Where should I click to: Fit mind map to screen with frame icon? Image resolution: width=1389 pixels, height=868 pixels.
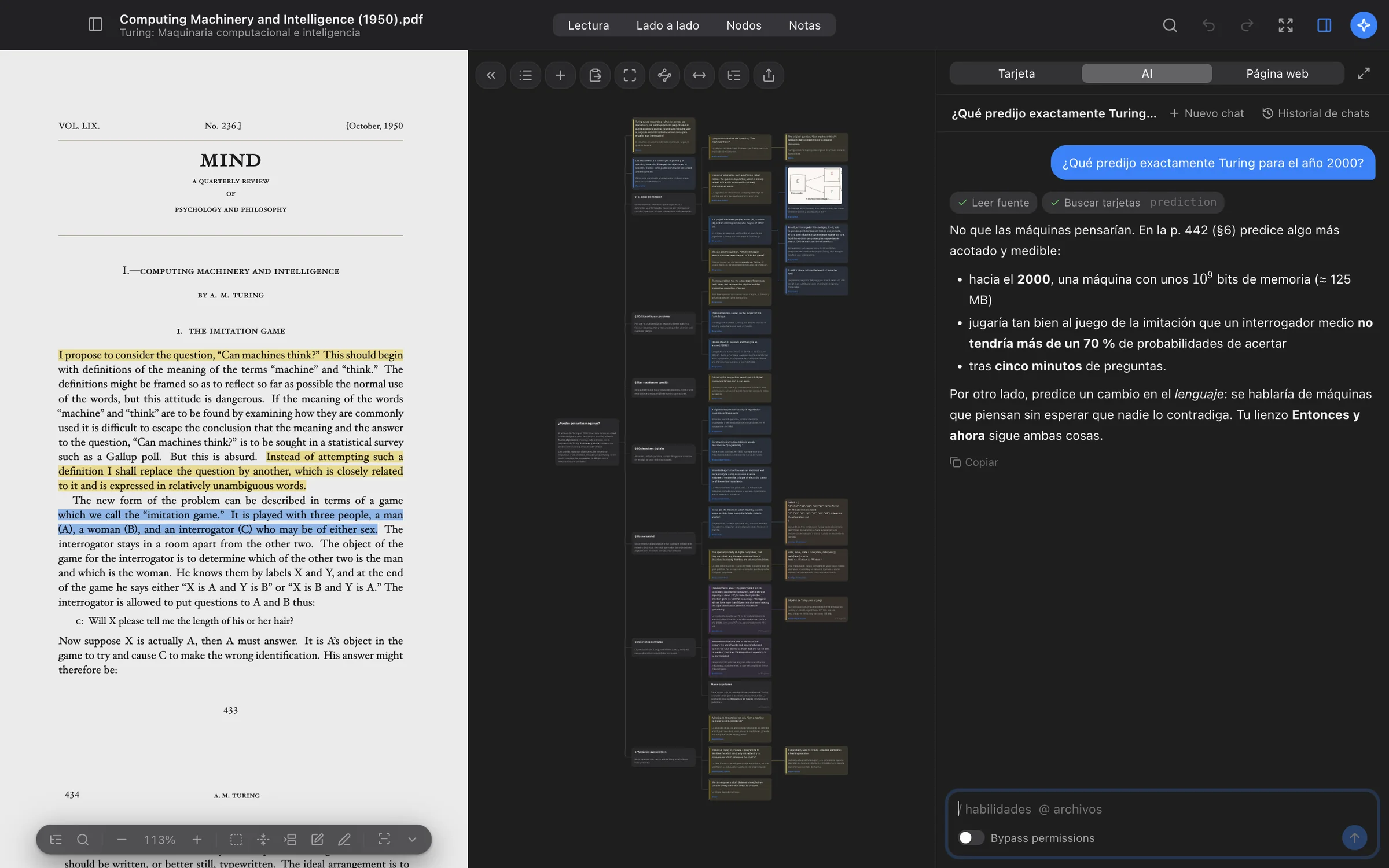coord(630,75)
